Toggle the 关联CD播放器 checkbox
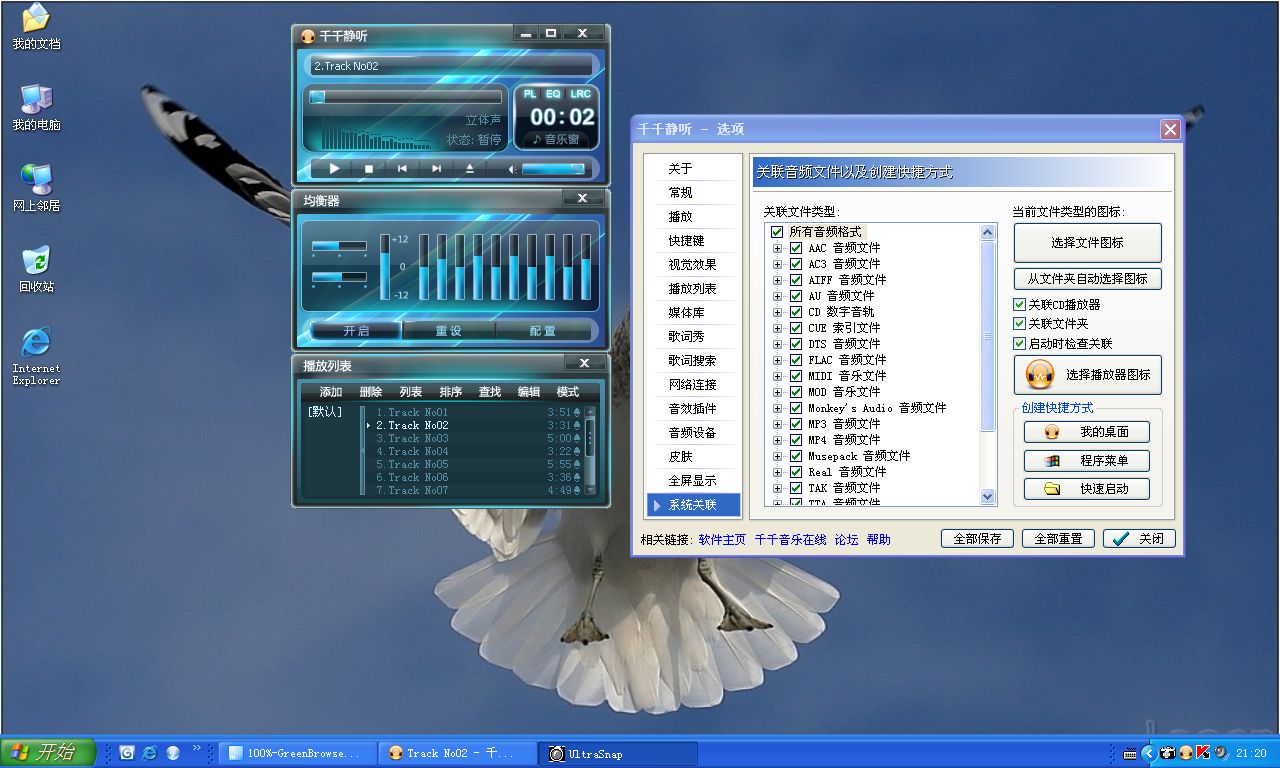 point(1019,305)
